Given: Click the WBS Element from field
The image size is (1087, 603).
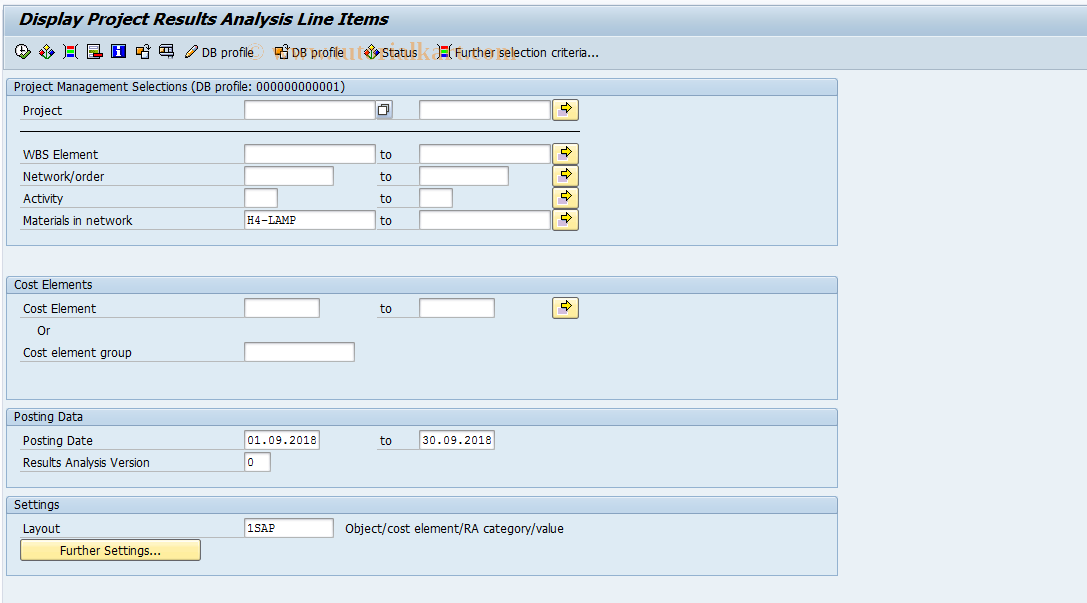Looking at the screenshot, I should point(310,154).
